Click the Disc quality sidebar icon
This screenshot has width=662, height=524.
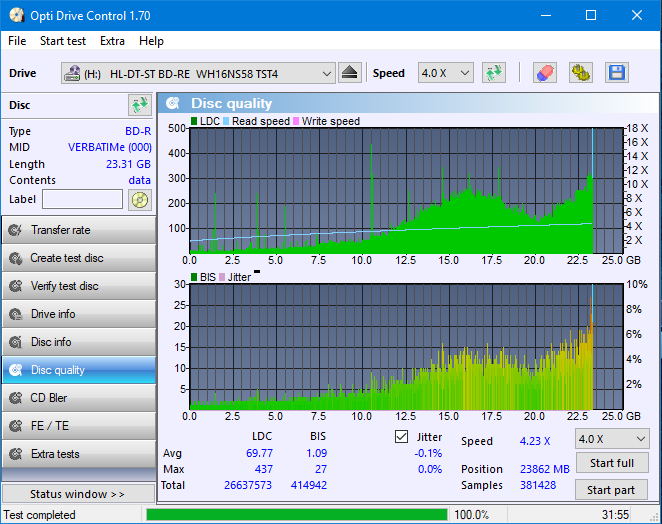[16, 370]
